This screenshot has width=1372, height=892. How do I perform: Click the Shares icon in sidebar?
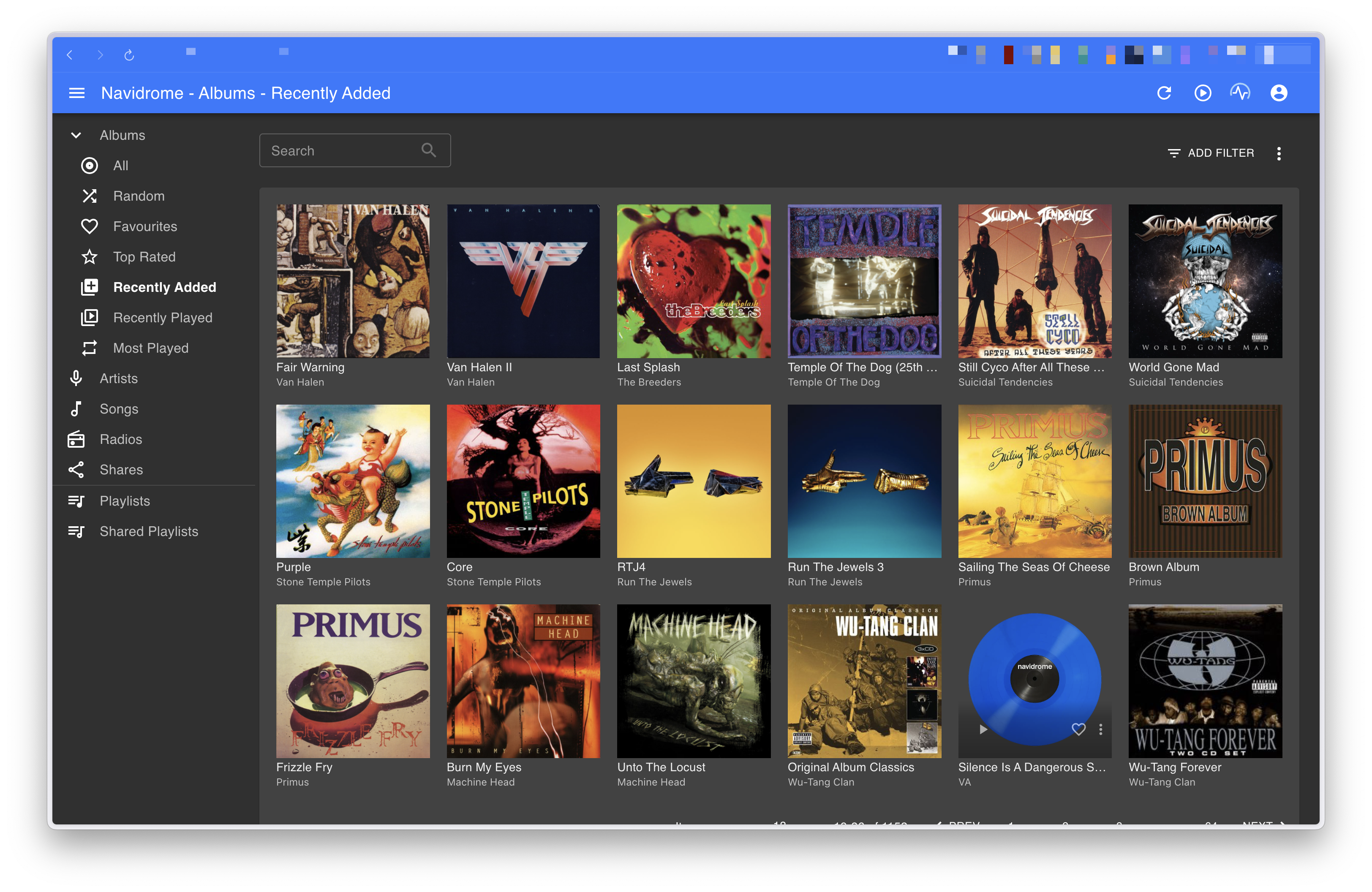pyautogui.click(x=76, y=470)
